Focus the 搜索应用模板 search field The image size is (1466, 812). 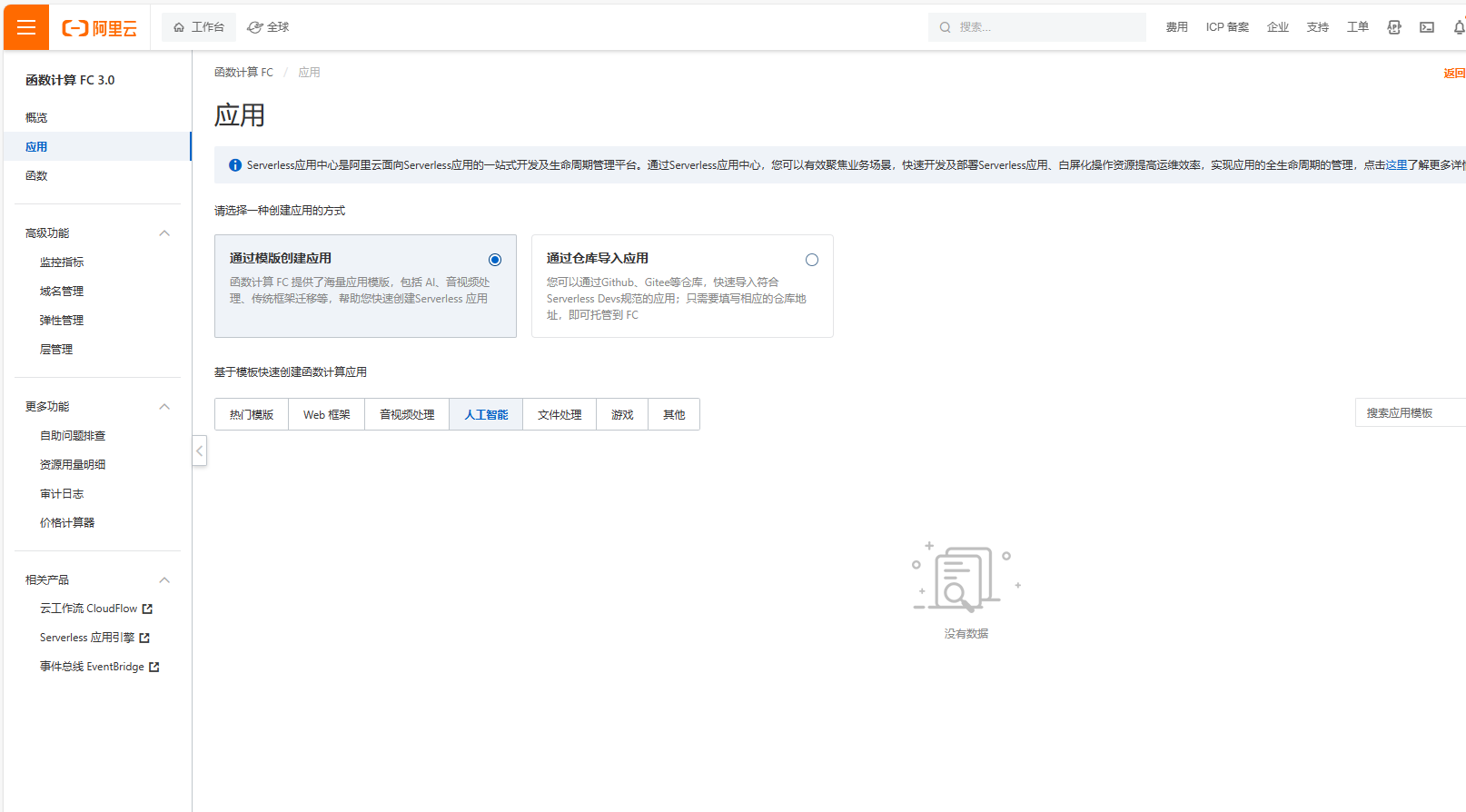[1411, 412]
